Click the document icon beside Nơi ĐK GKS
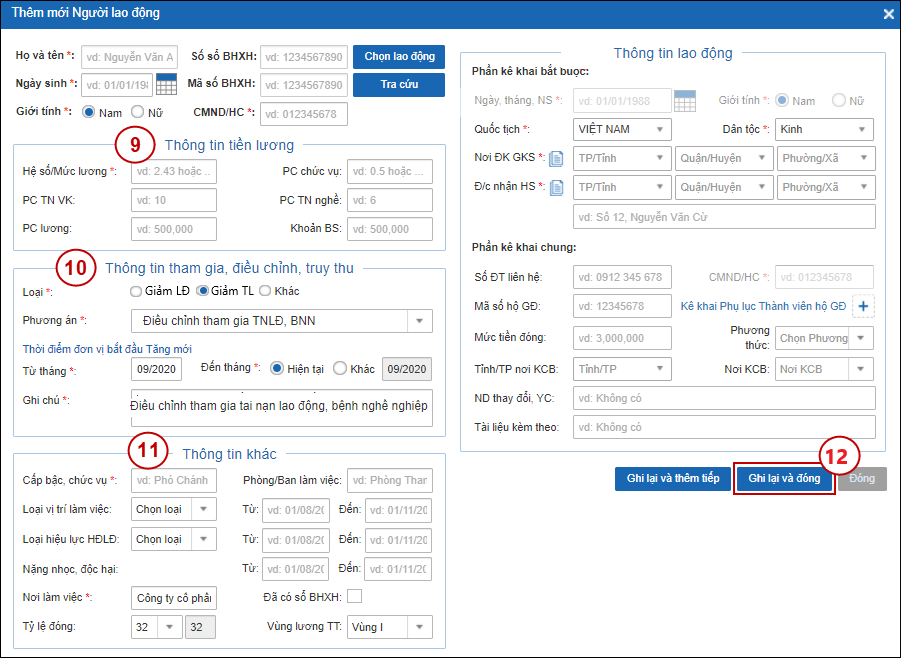Screen dimensions: 901x658 557,158
